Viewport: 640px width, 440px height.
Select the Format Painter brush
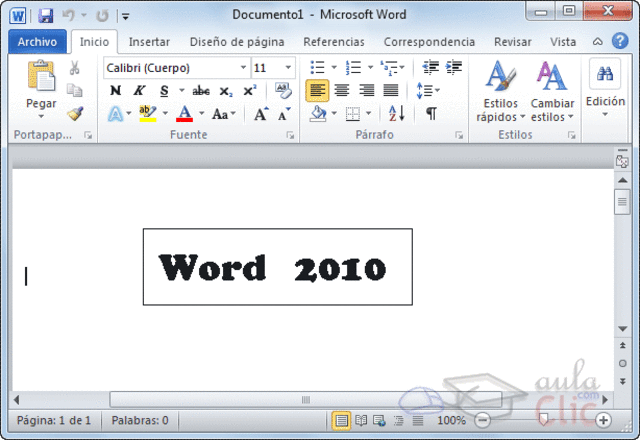pyautogui.click(x=75, y=114)
